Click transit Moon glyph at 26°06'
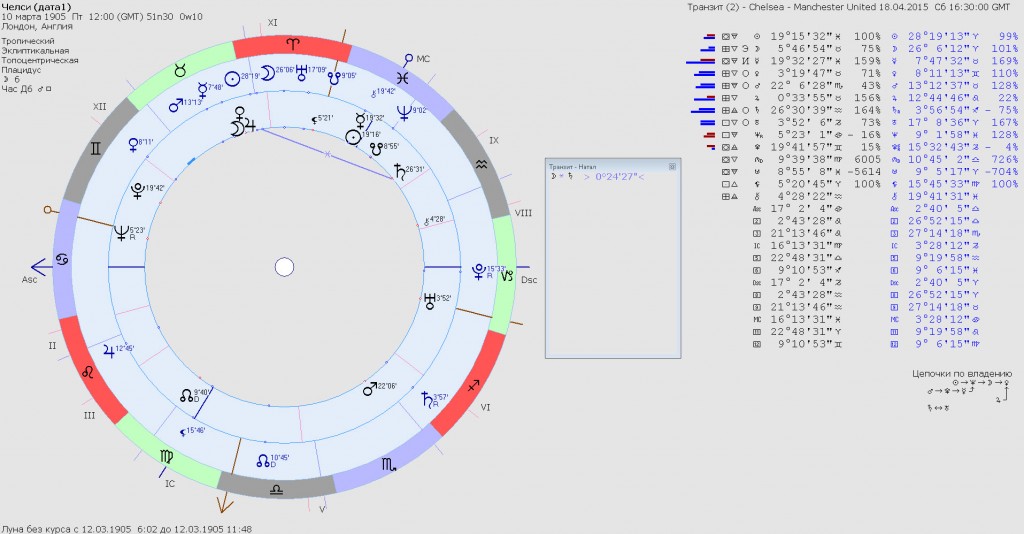The width and height of the screenshot is (1024, 534). [267, 71]
